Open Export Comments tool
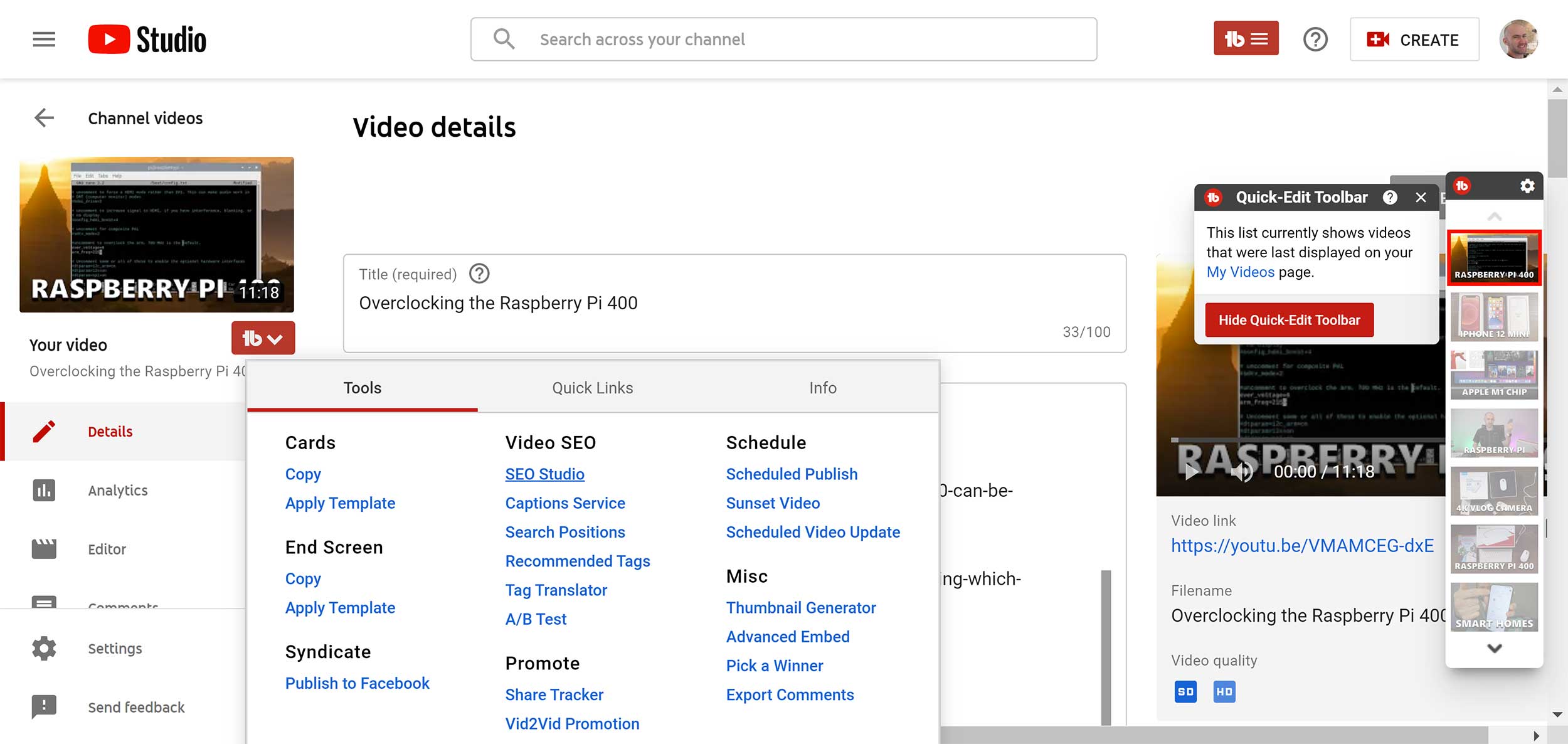This screenshot has width=1568, height=744. pyautogui.click(x=790, y=694)
